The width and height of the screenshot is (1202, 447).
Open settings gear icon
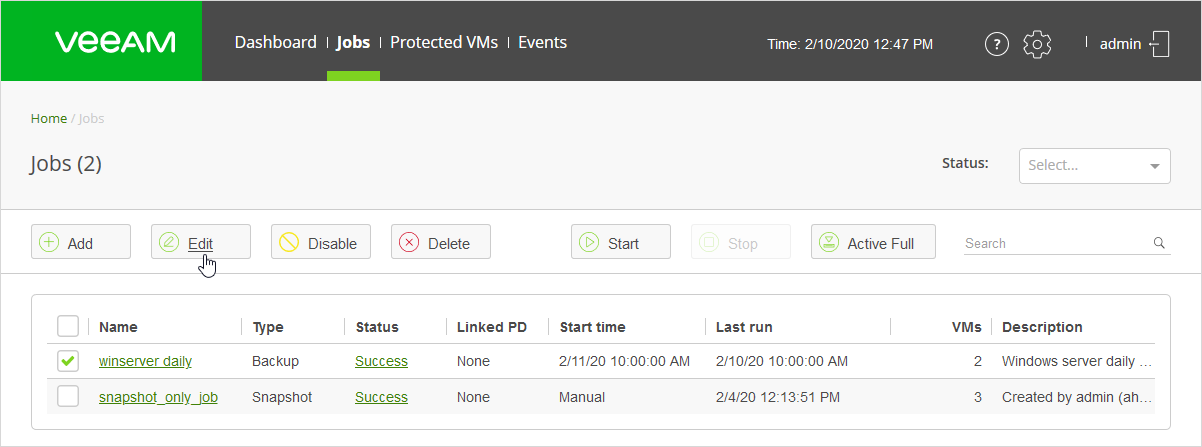1038,44
